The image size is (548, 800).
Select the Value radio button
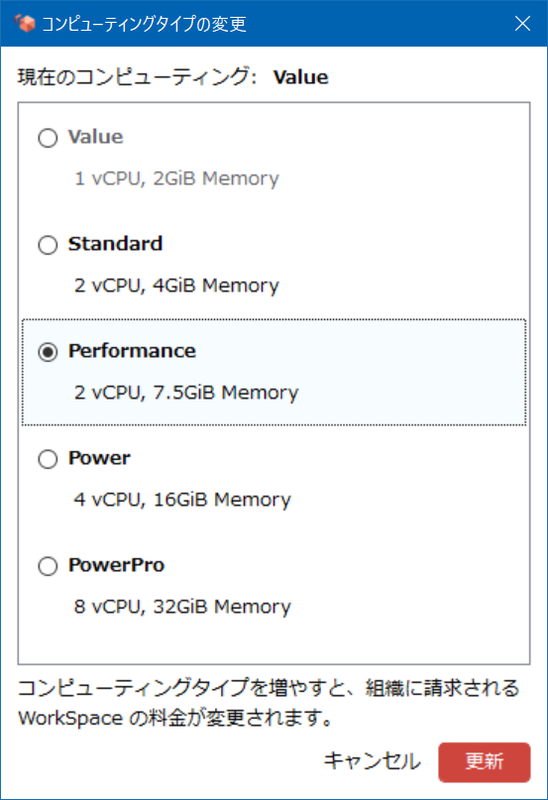48,138
